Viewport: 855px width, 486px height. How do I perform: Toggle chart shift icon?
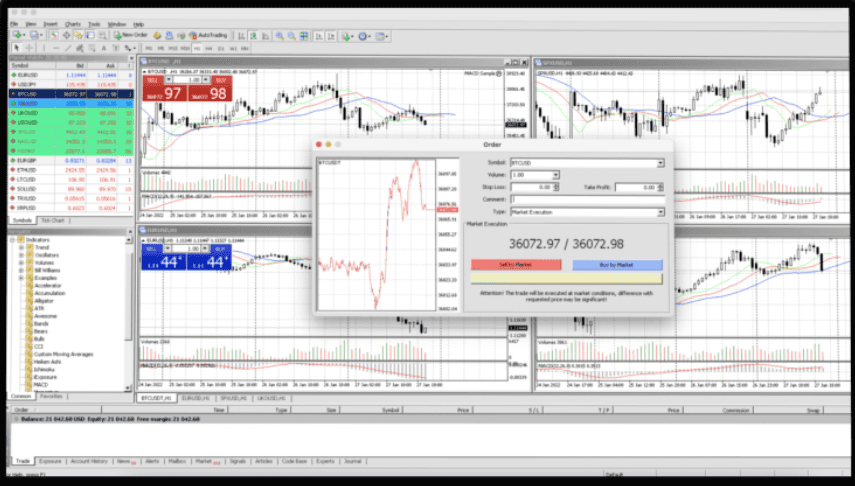click(331, 36)
